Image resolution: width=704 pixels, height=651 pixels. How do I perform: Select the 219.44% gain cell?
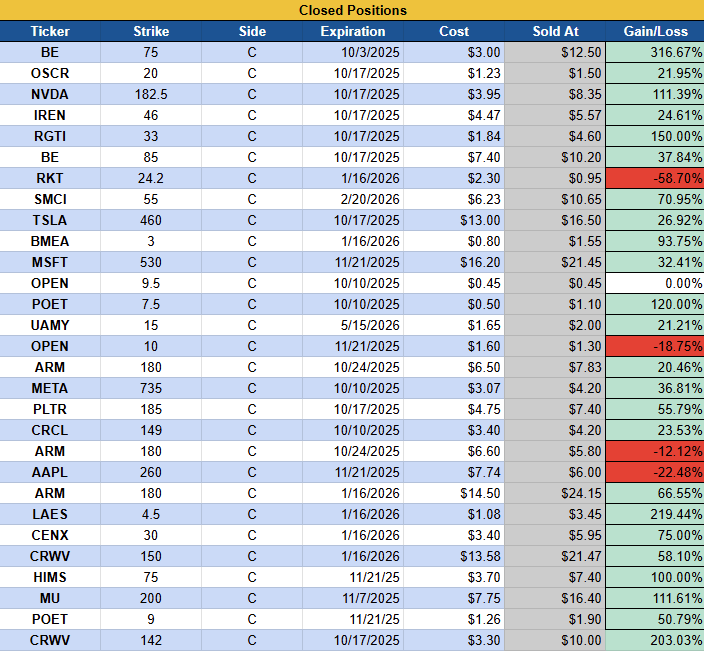655,514
